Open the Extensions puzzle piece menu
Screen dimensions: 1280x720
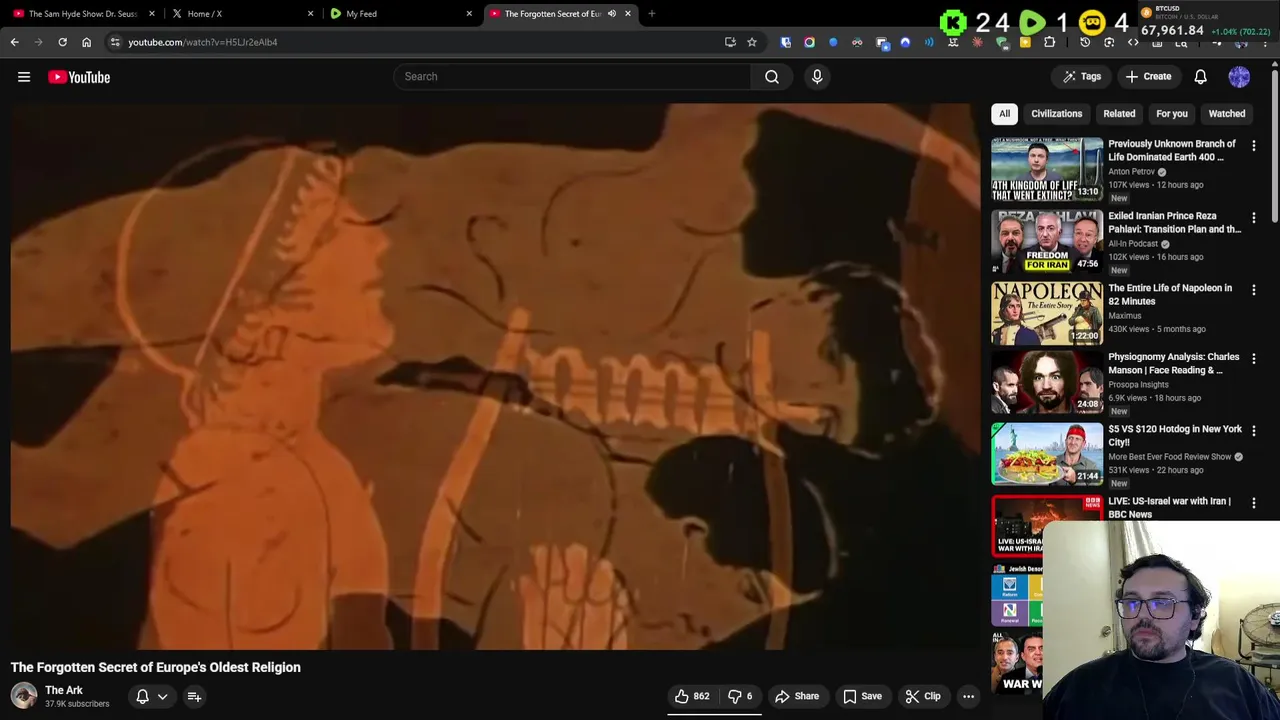coord(1049,42)
